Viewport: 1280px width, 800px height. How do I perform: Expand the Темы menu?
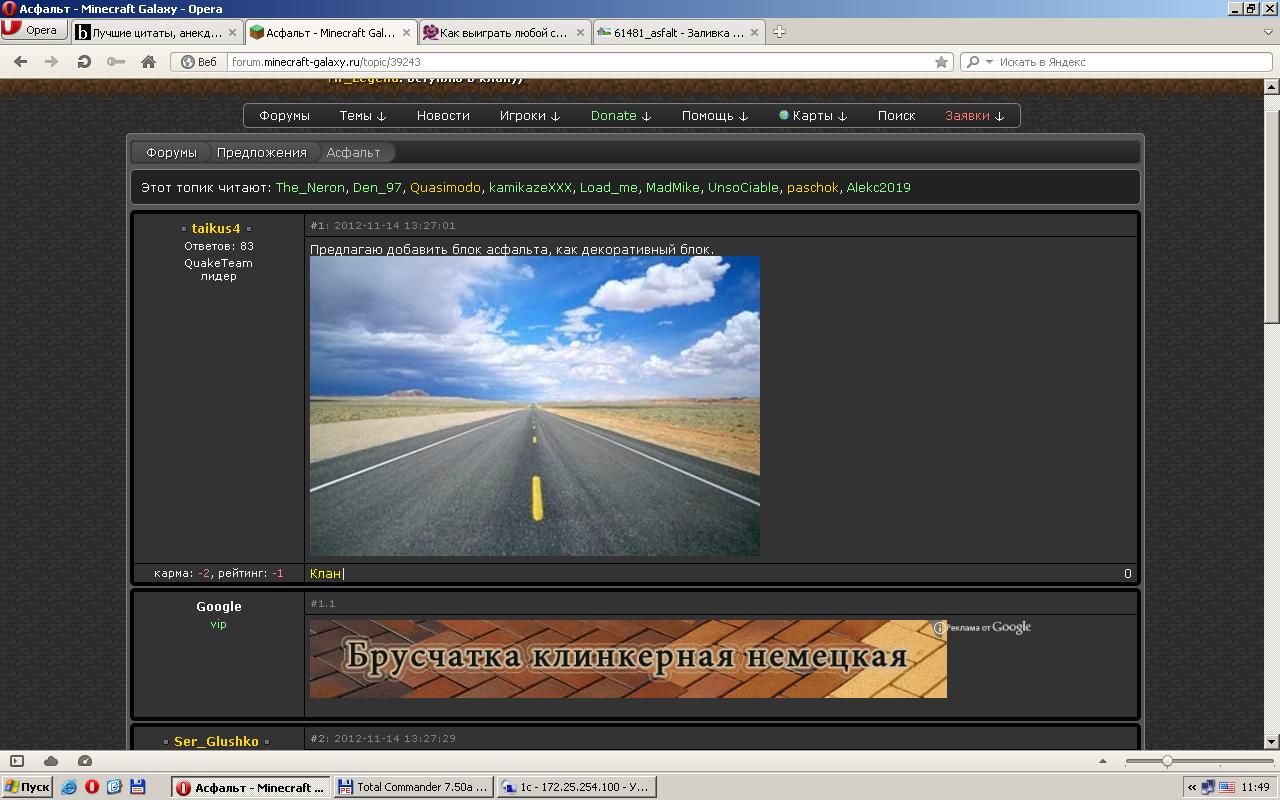tap(362, 115)
